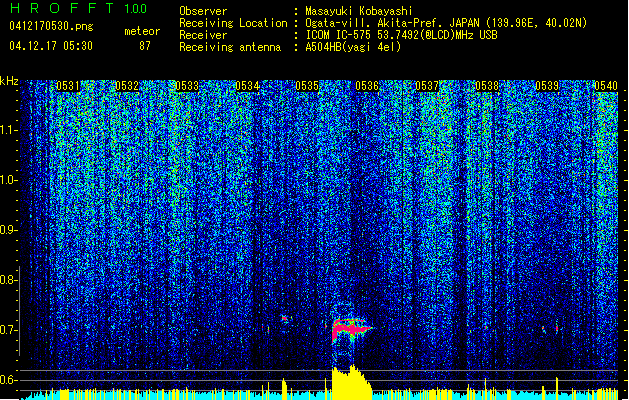Screen dimensions: 629x400
Task: Click the 0.7 kHz axis tick label
Action: 7,330
